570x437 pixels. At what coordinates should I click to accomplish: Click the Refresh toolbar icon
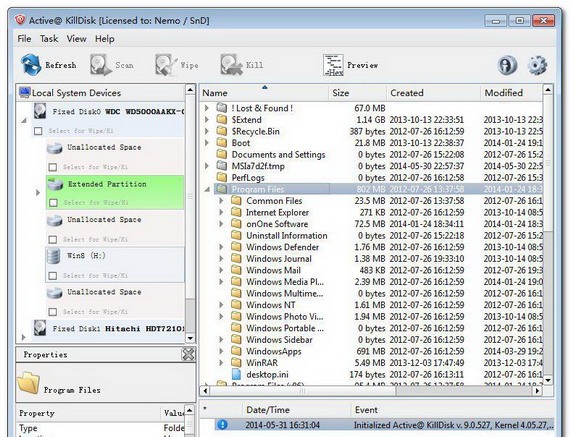tap(31, 65)
